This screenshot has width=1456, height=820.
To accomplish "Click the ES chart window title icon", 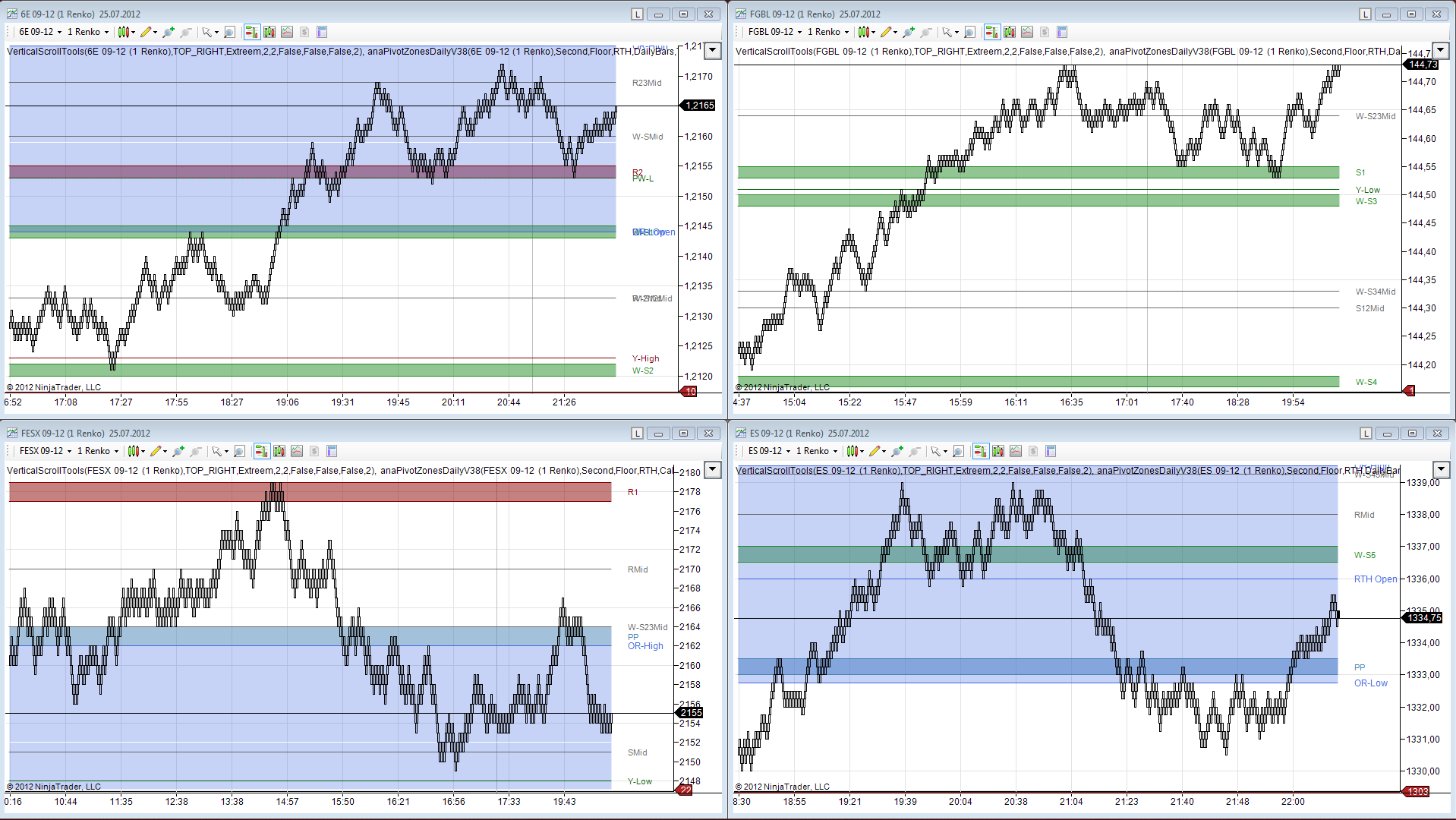I will [x=740, y=433].
